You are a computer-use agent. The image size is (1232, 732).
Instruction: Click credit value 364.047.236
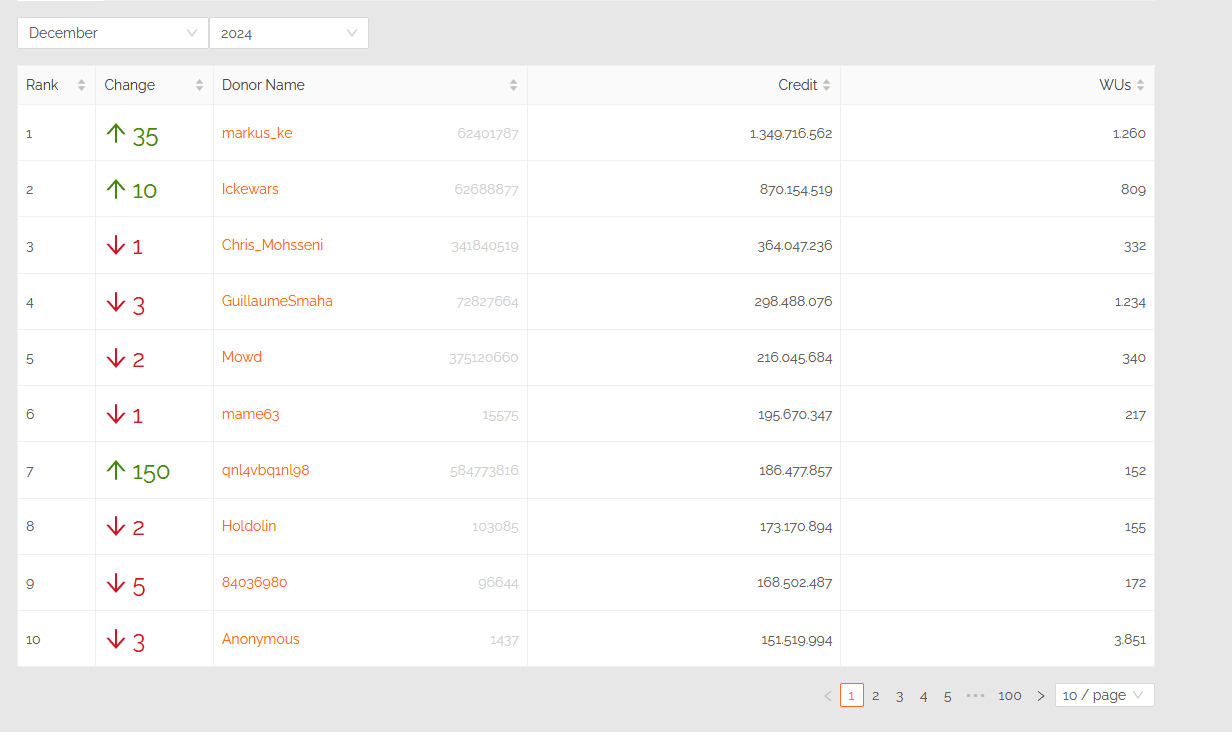pos(795,246)
